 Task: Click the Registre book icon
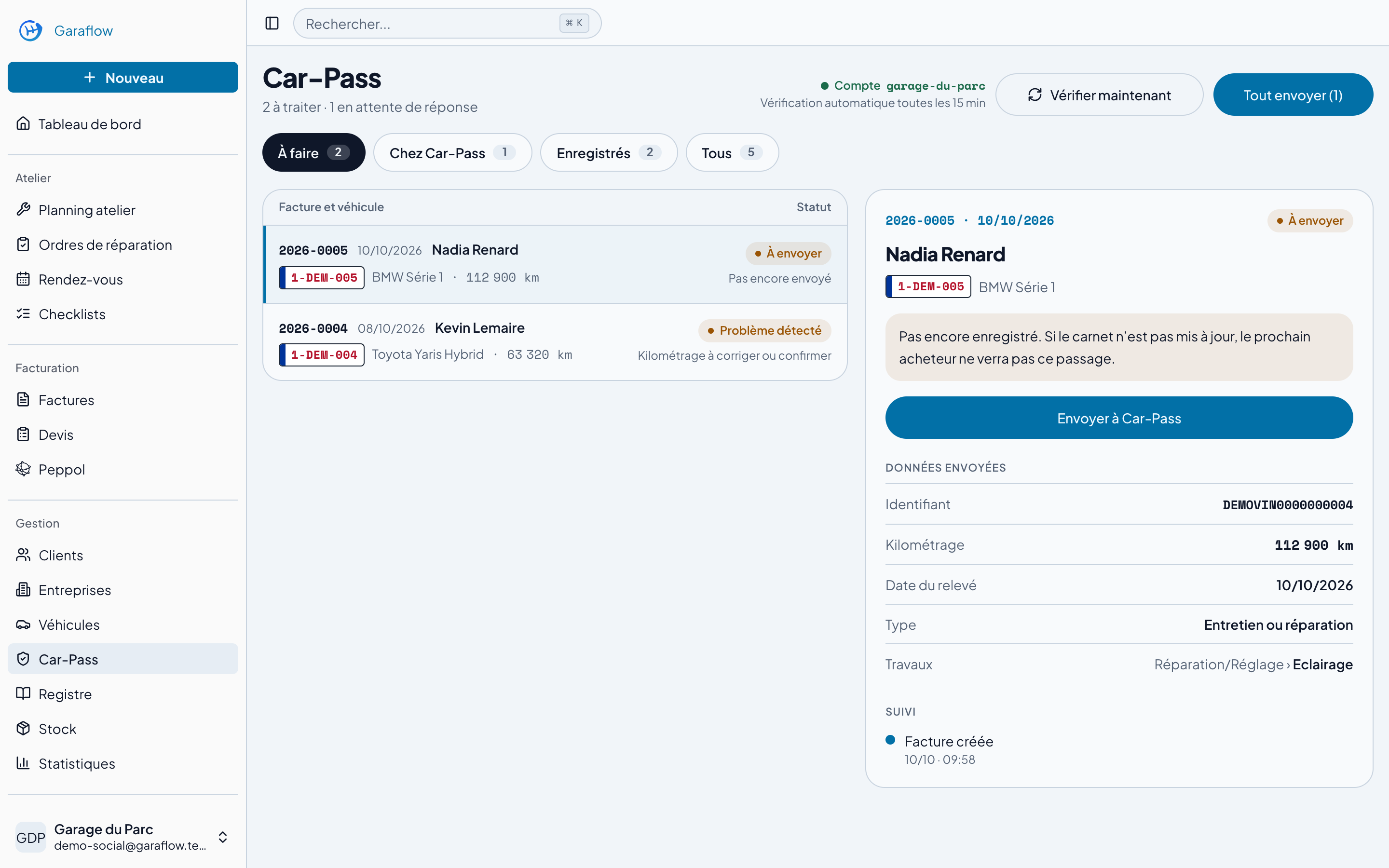tap(23, 693)
